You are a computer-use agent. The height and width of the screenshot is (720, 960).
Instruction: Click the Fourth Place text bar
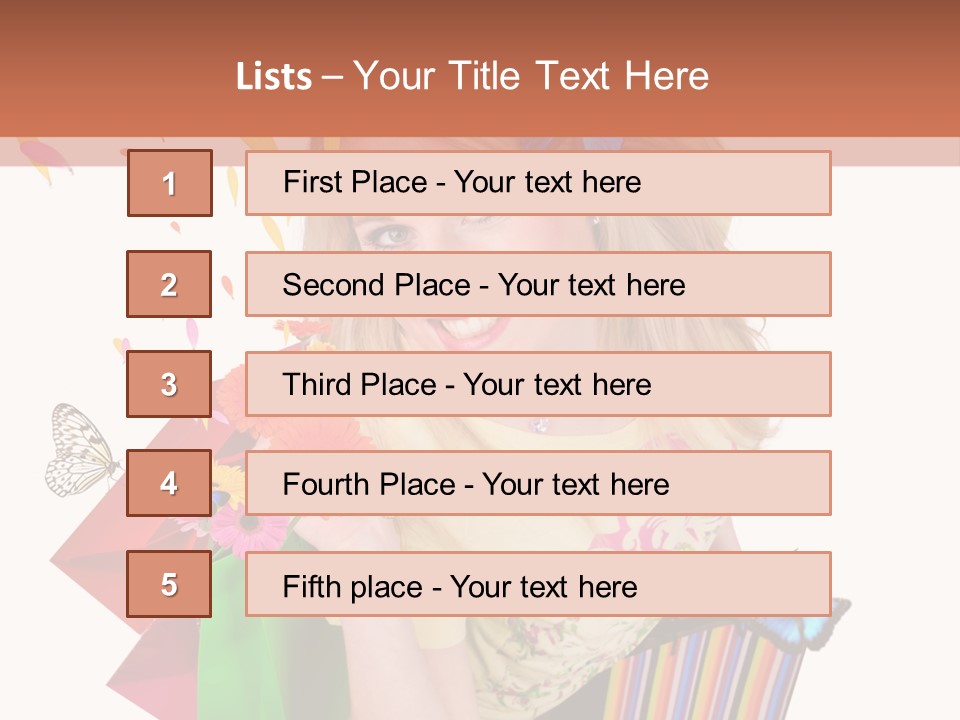coord(538,484)
